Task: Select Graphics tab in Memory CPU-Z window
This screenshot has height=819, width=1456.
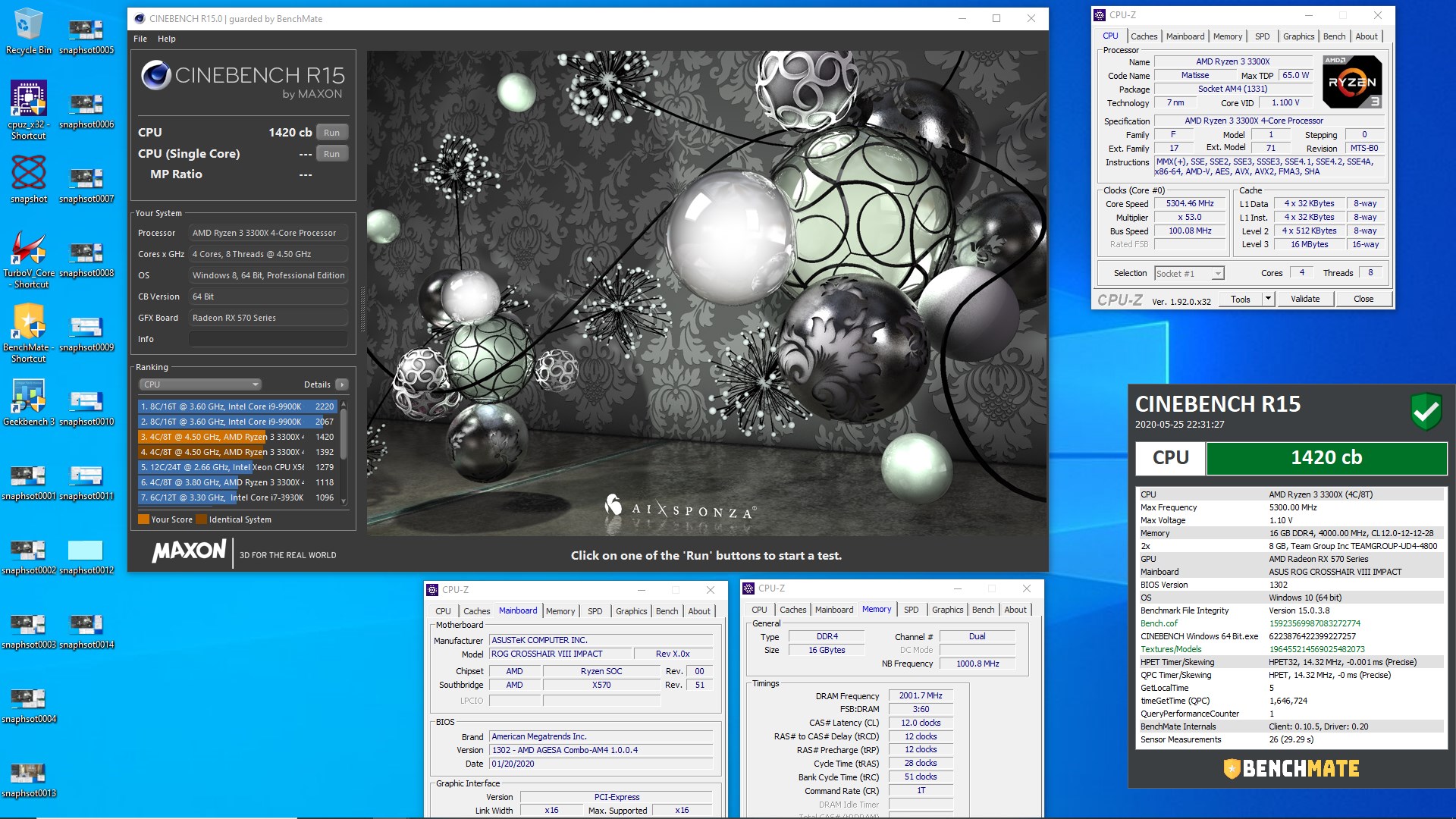Action: (x=947, y=610)
